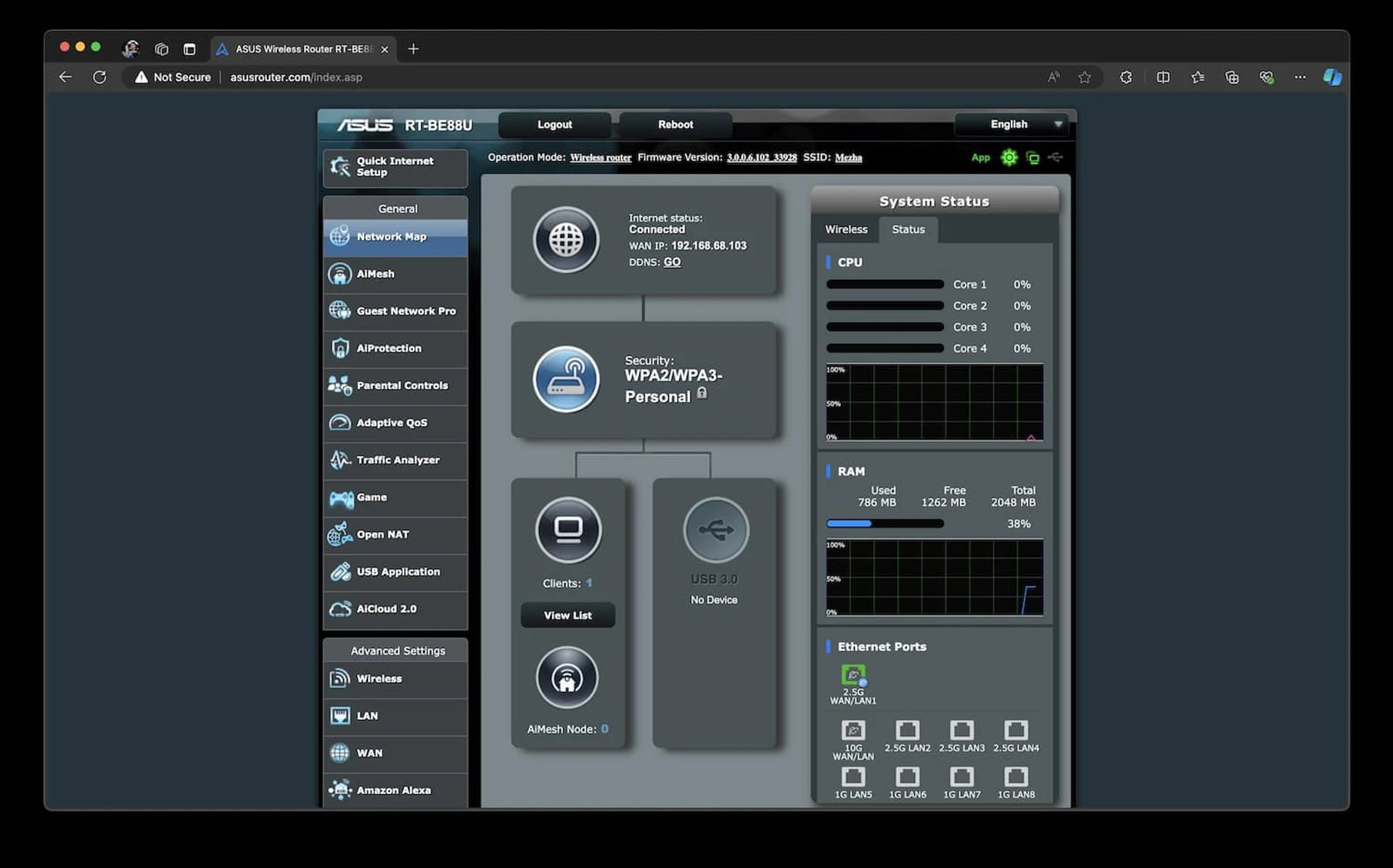Go back in the browser
Viewport: 1393px width, 868px height.
point(65,77)
